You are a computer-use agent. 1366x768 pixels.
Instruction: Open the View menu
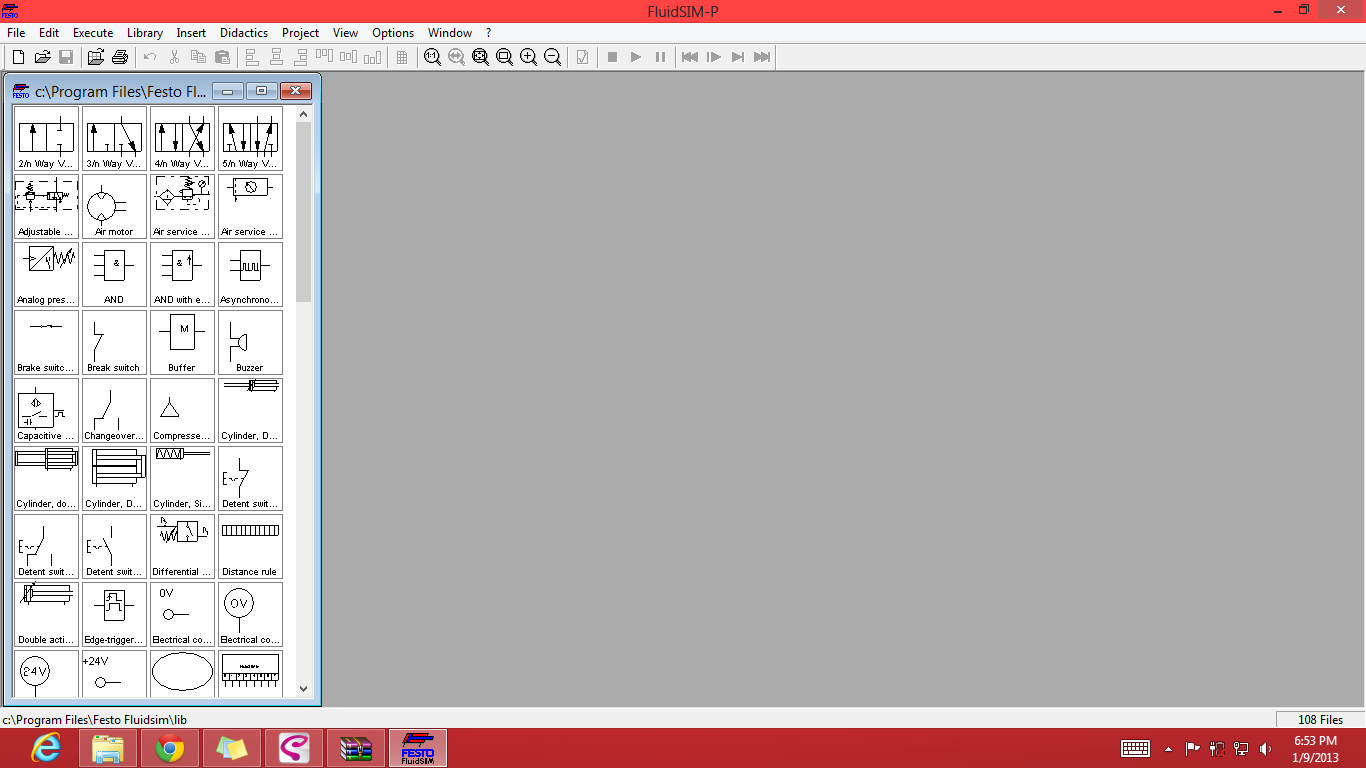click(x=346, y=33)
